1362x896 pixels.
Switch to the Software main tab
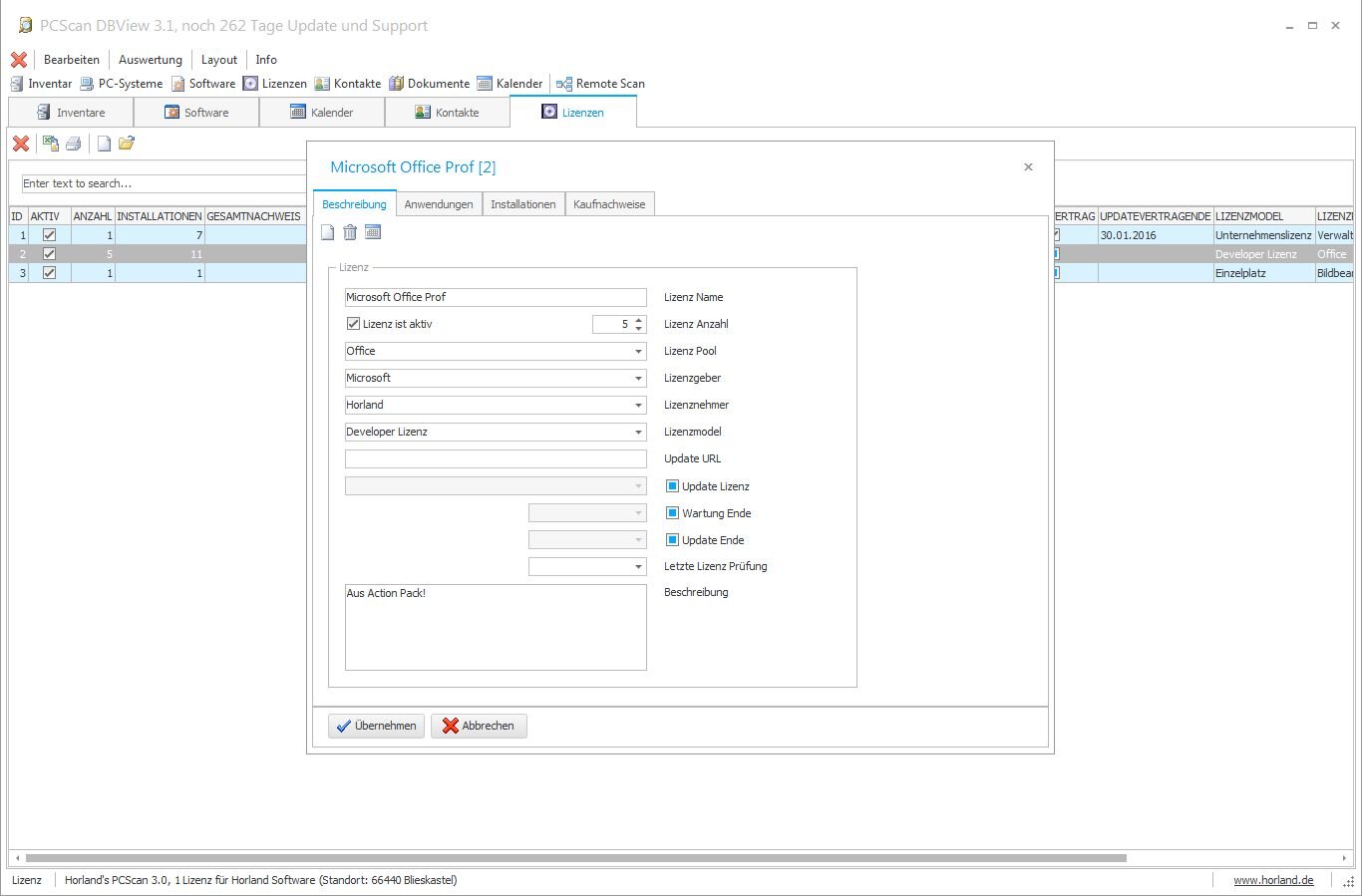coord(196,113)
